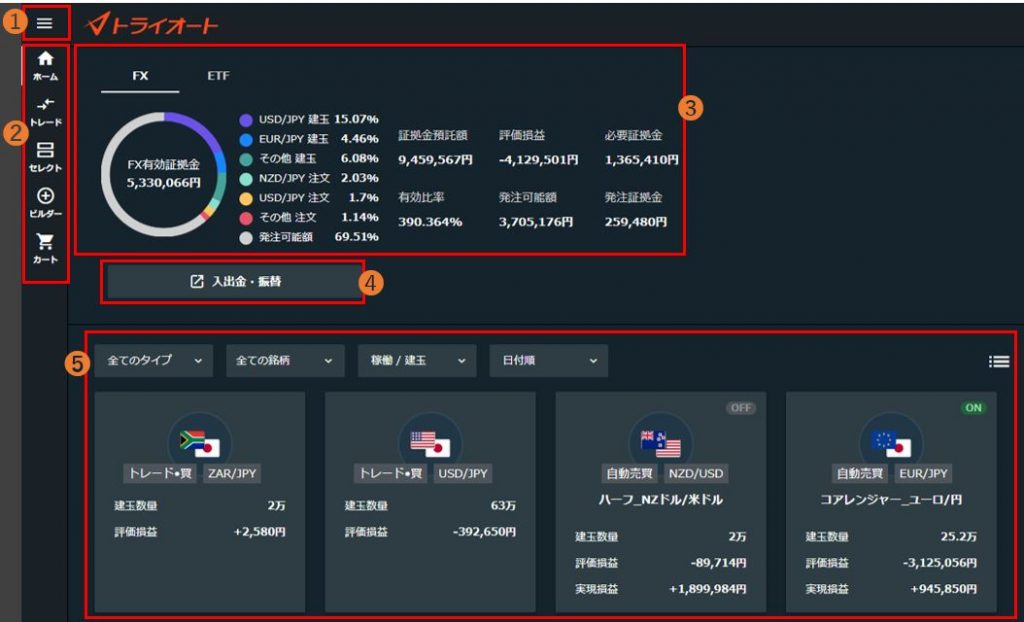
Task: Click the -89,714円 valuation loss value
Action: [x=718, y=563]
